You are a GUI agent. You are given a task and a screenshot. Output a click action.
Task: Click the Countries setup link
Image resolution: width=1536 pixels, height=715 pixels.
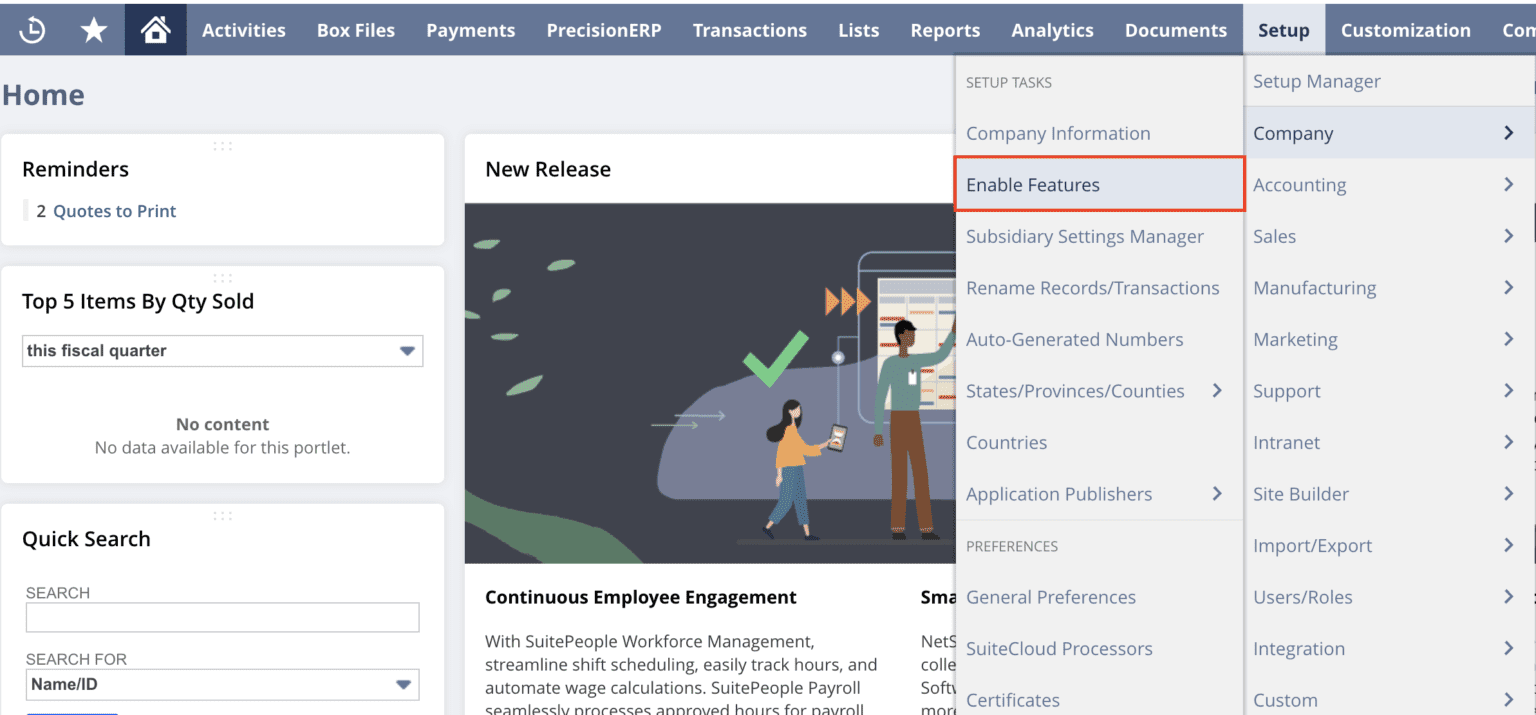coord(1007,442)
